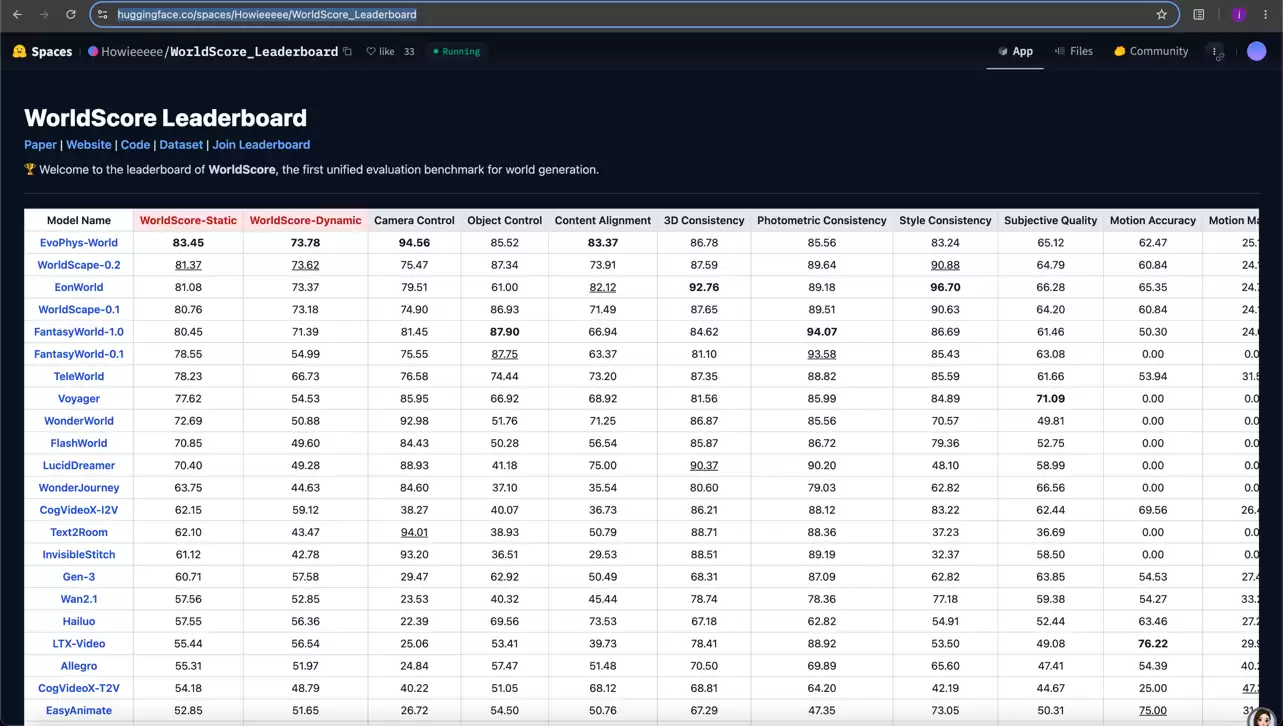
Task: Reload the page with the refresh icon
Action: (70, 15)
